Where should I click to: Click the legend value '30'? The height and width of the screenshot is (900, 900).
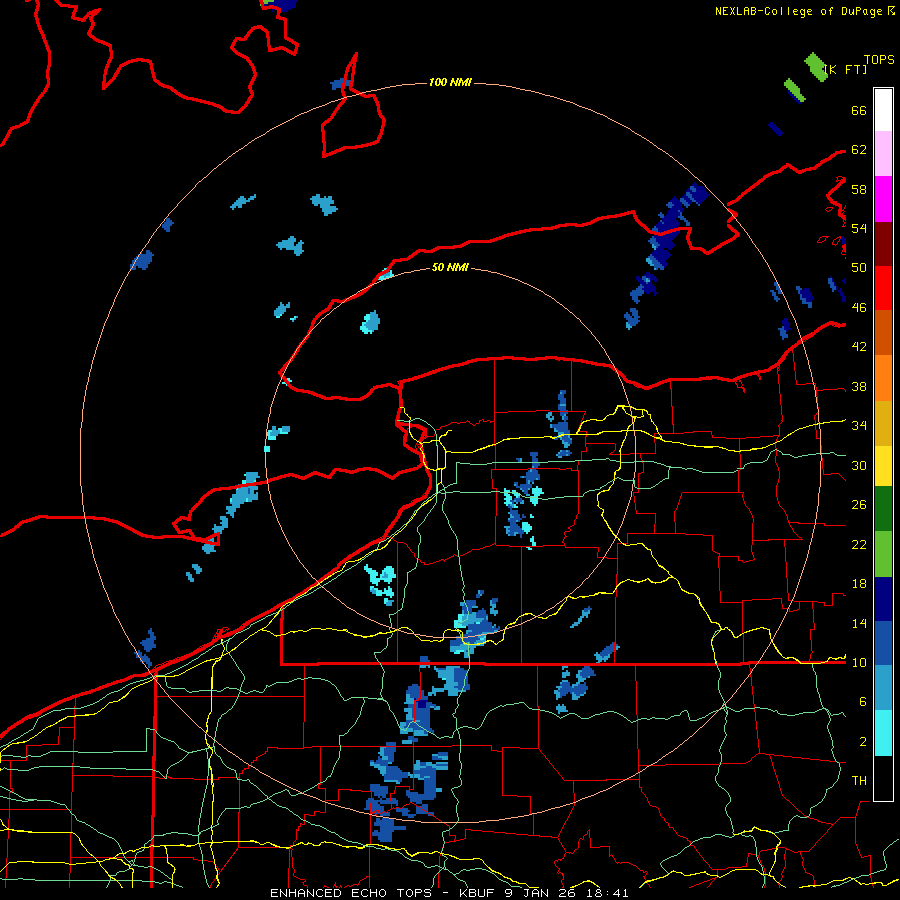[x=859, y=465]
